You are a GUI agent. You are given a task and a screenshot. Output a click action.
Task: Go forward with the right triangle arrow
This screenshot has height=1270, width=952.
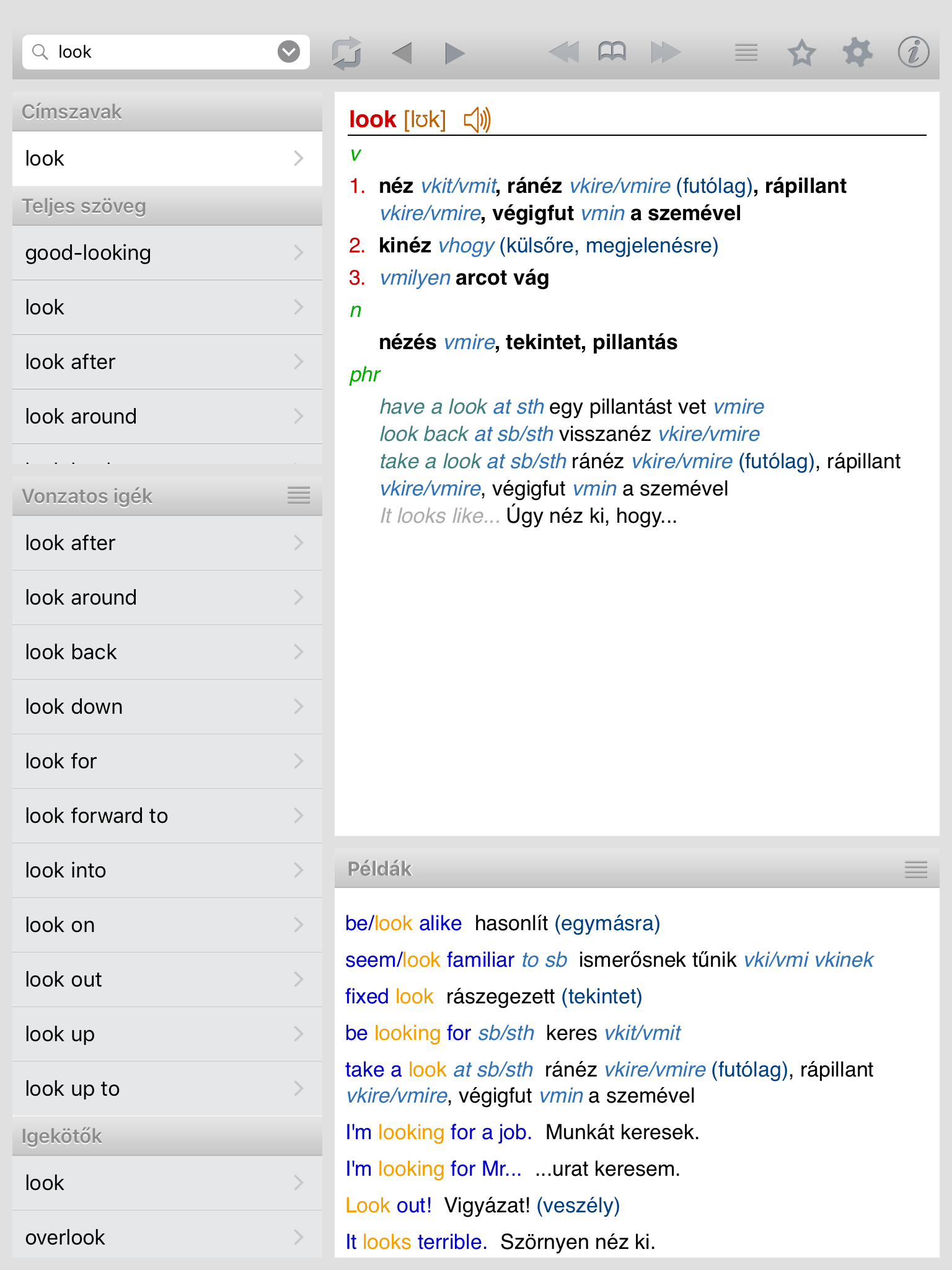(x=455, y=53)
